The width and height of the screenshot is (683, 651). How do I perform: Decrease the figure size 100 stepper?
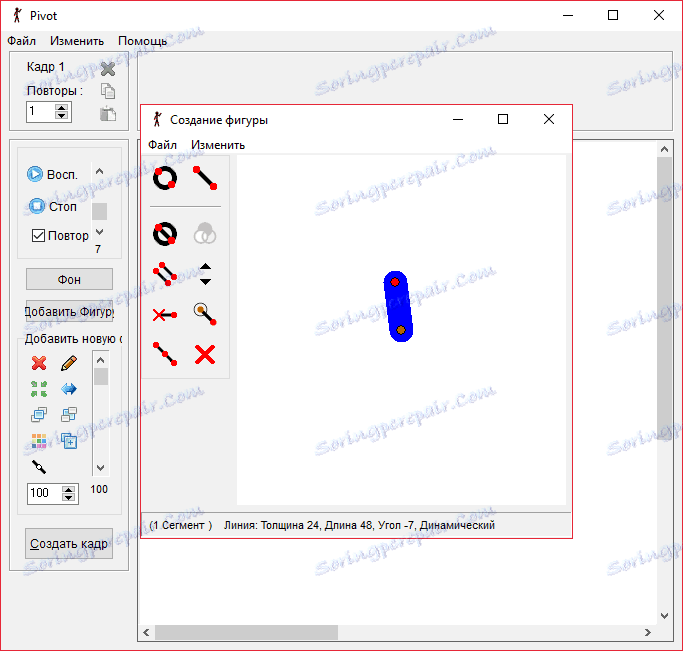(x=68, y=498)
